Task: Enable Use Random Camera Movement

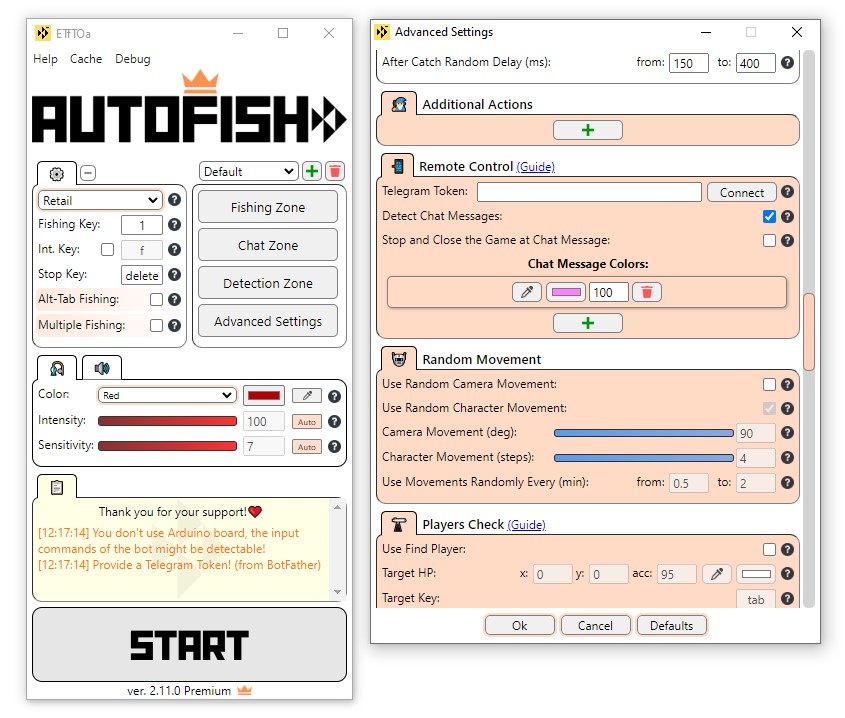Action: [769, 384]
